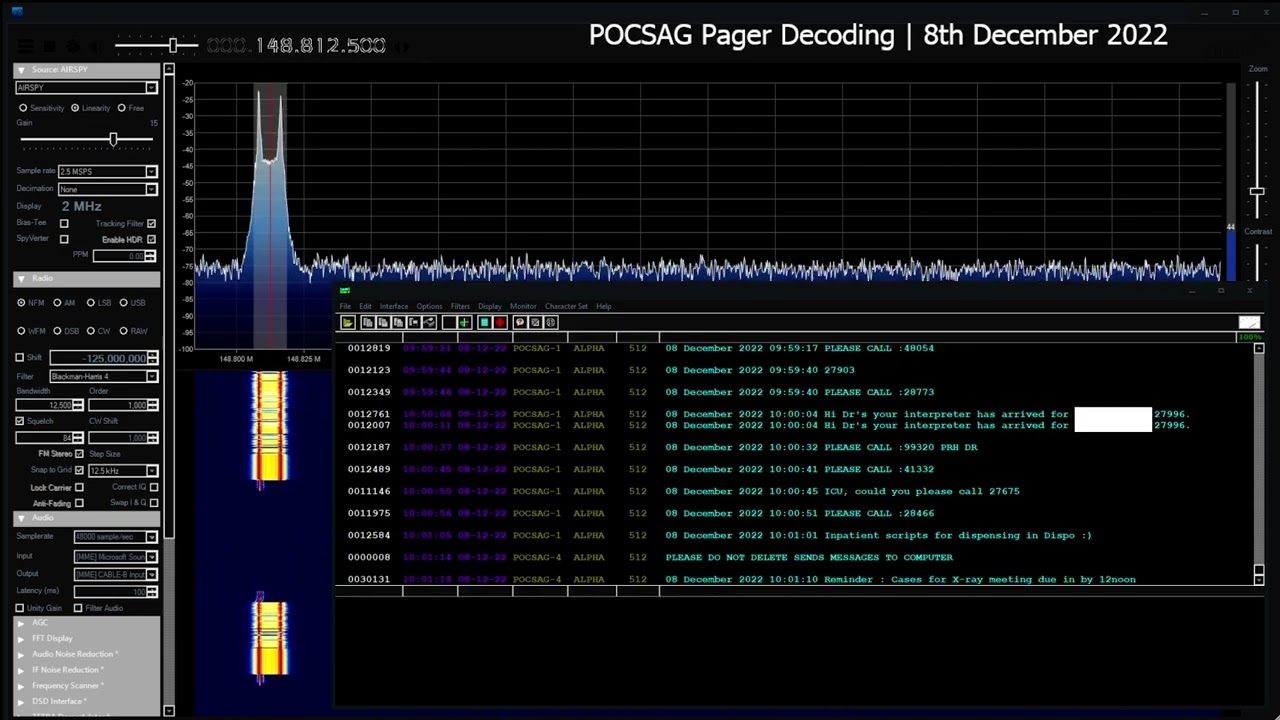Image resolution: width=1280 pixels, height=720 pixels.
Task: Click the eraser icon in PDW toolbar
Action: click(x=429, y=322)
